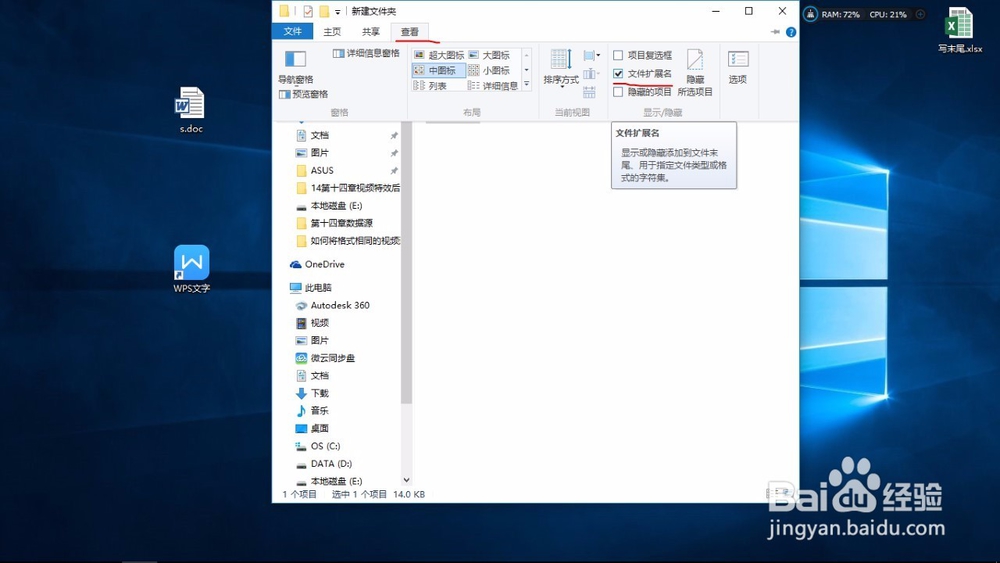Select 超大图标 extra large icons layout

[439, 55]
